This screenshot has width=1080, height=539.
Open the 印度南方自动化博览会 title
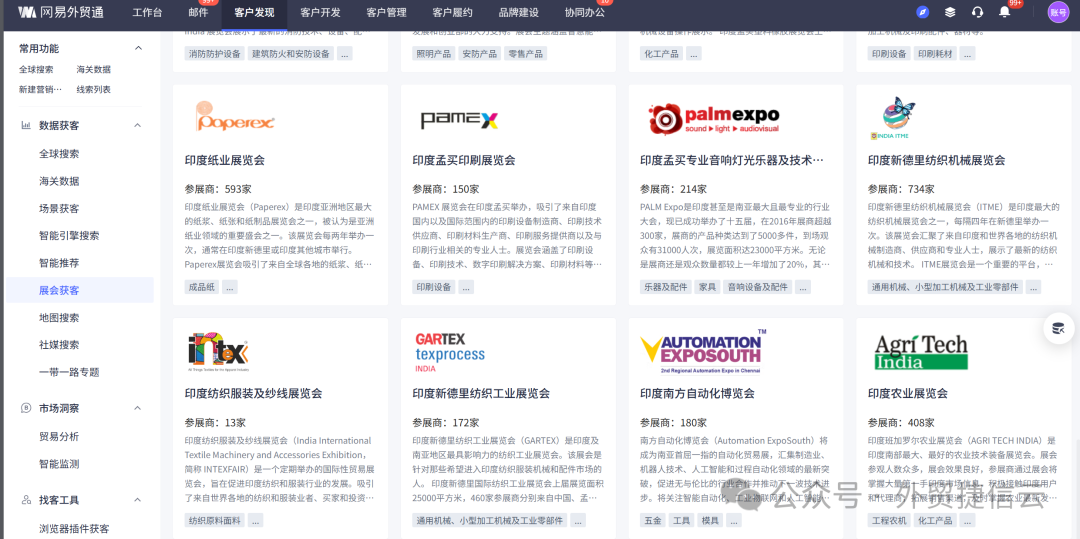coord(697,394)
